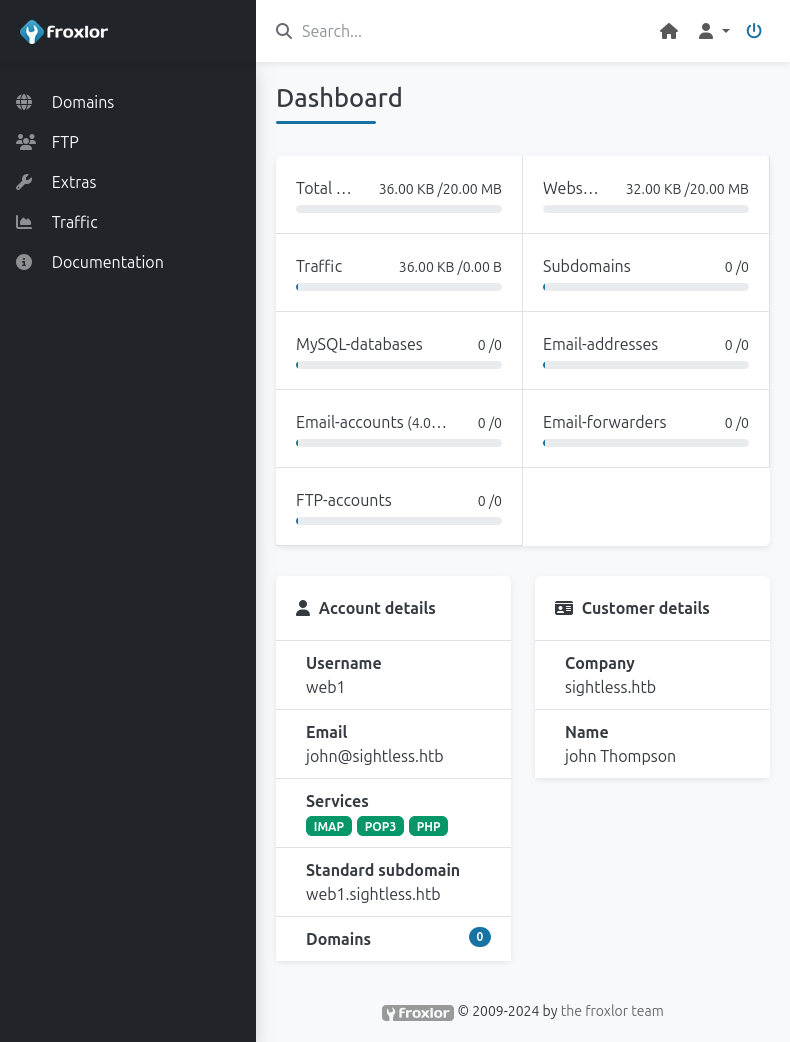Click the wrench icon beside Extras
This screenshot has width=790, height=1042.
click(25, 182)
